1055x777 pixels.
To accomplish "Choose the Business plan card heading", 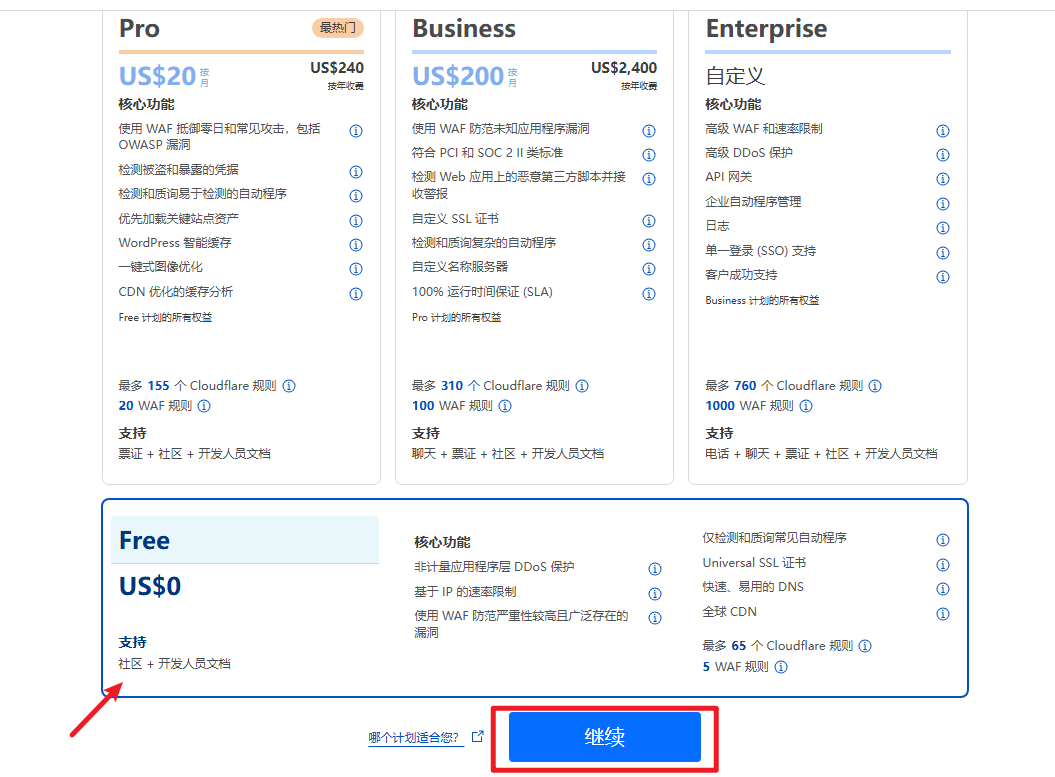I will (x=464, y=29).
